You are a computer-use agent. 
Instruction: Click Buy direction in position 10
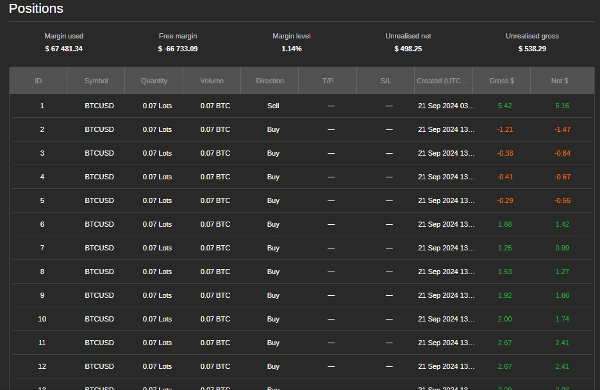(273, 319)
